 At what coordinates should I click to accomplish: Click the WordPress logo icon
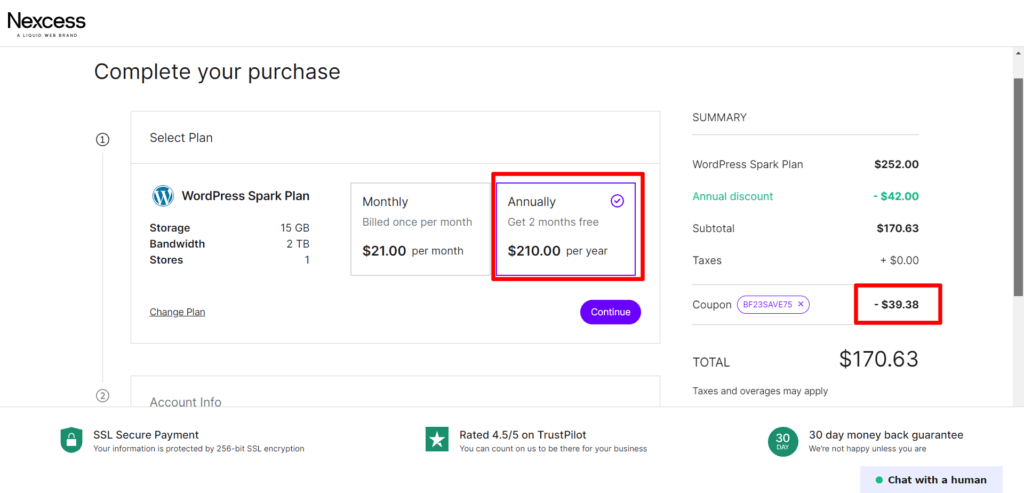tap(163, 196)
